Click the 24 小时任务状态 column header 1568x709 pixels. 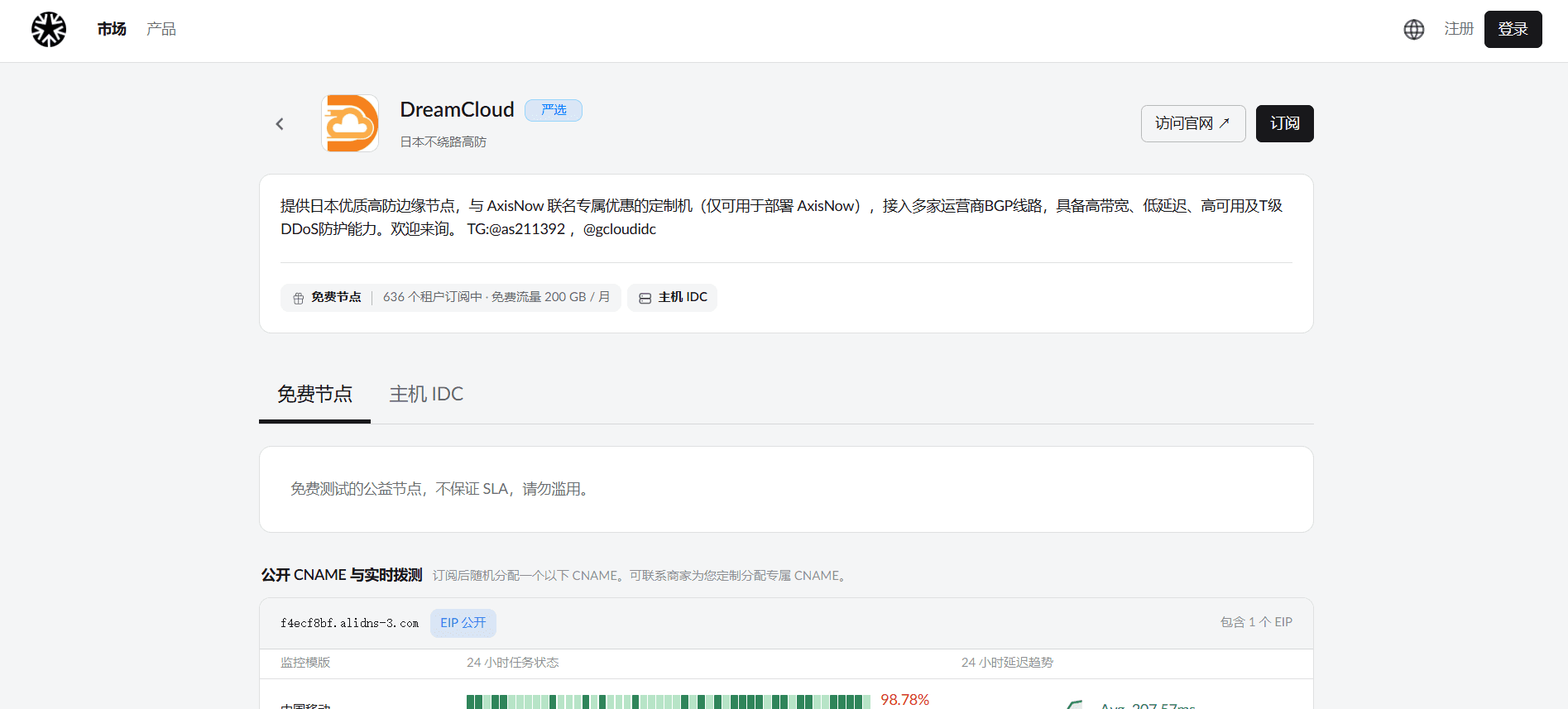(x=513, y=663)
